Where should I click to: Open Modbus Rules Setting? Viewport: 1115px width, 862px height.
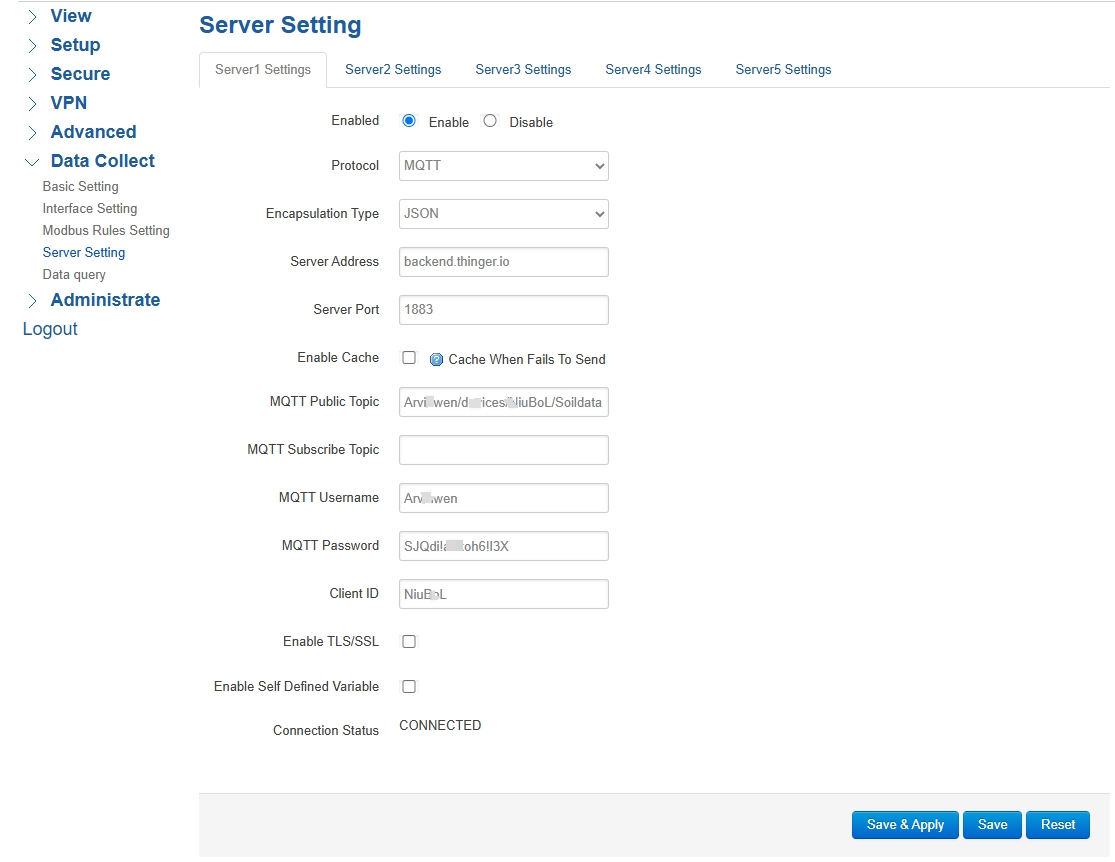(106, 230)
